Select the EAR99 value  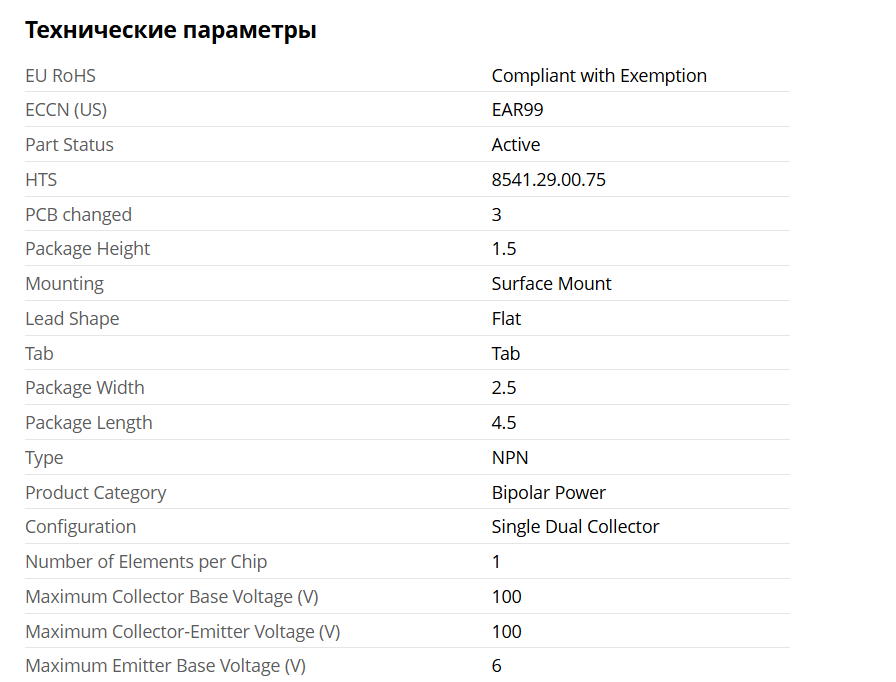[517, 110]
